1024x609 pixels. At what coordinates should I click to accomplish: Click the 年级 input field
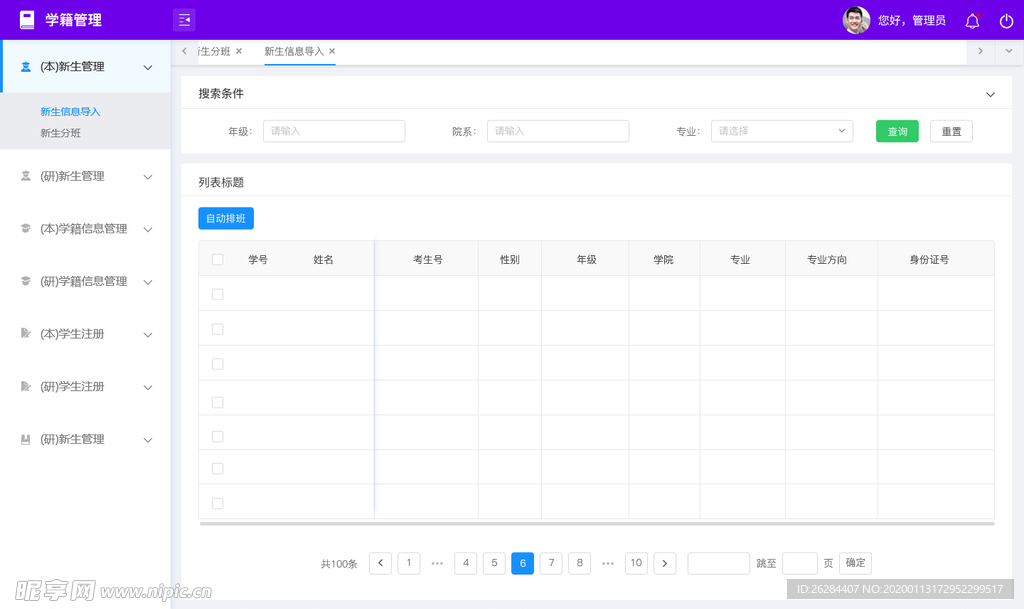(x=334, y=131)
